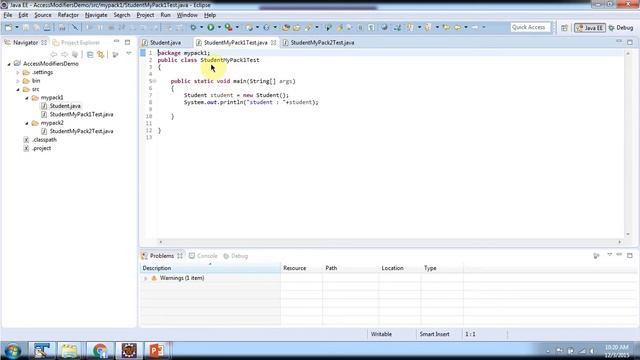Open the Run configurations dropdown arrow
This screenshot has width=640, height=360.
(x=219, y=27)
